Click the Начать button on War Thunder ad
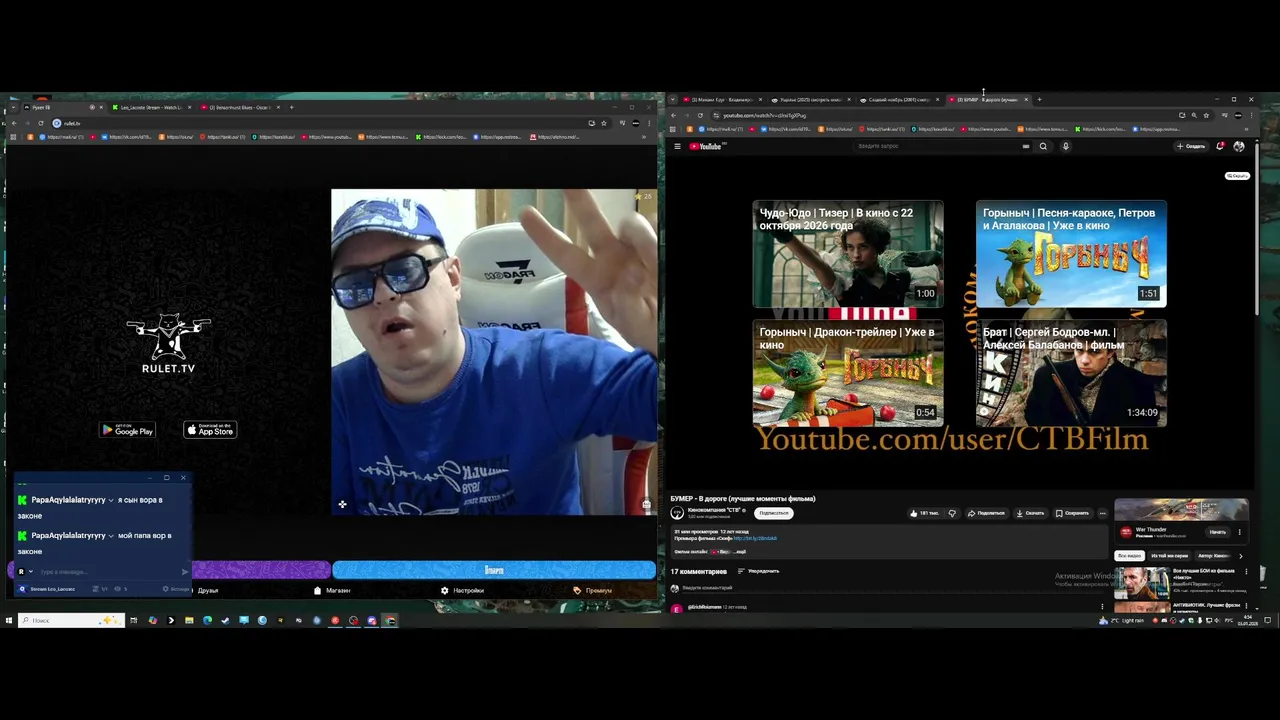Screen dimensions: 1280x720 click(x=1217, y=532)
